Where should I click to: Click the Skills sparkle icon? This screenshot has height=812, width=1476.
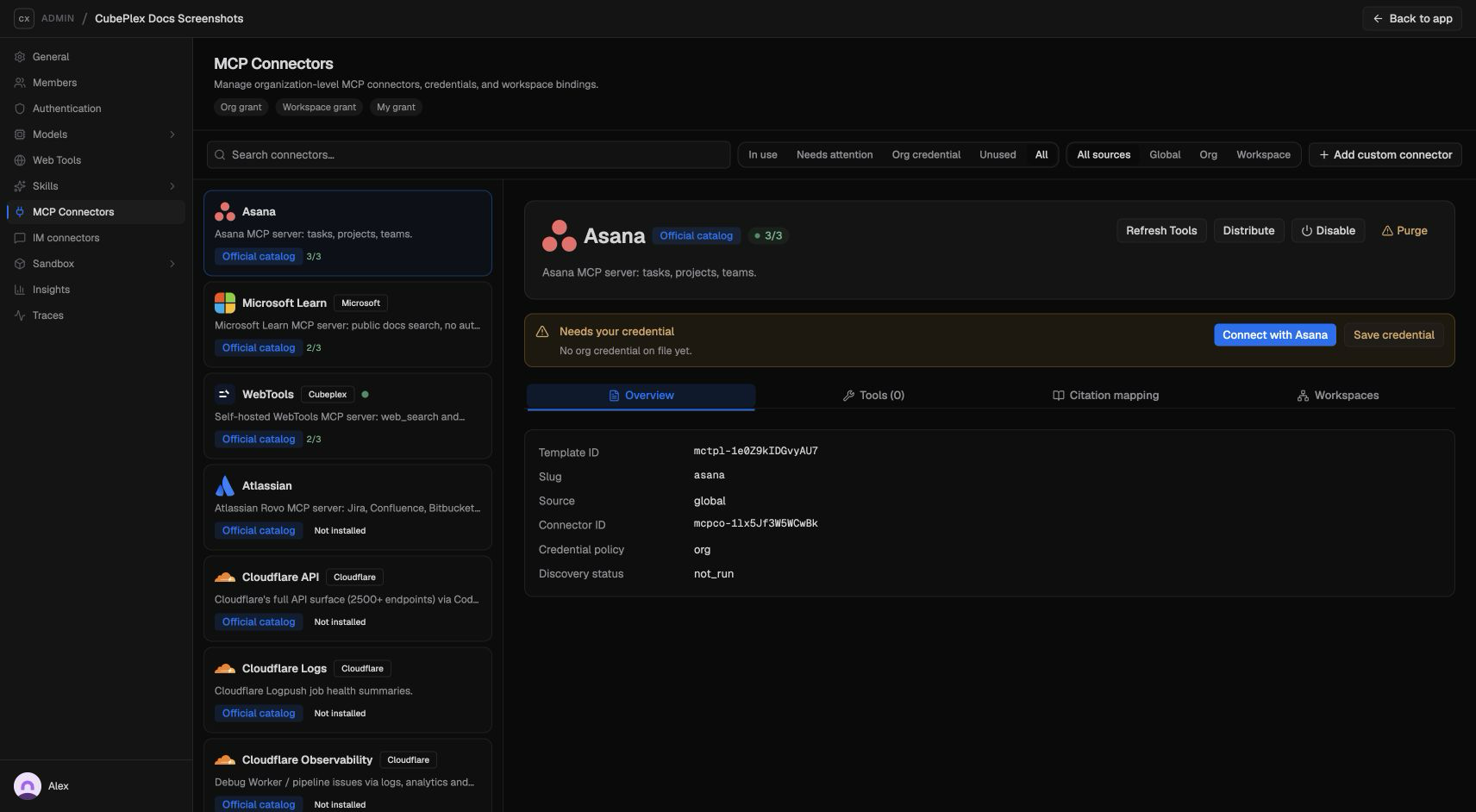click(20, 186)
